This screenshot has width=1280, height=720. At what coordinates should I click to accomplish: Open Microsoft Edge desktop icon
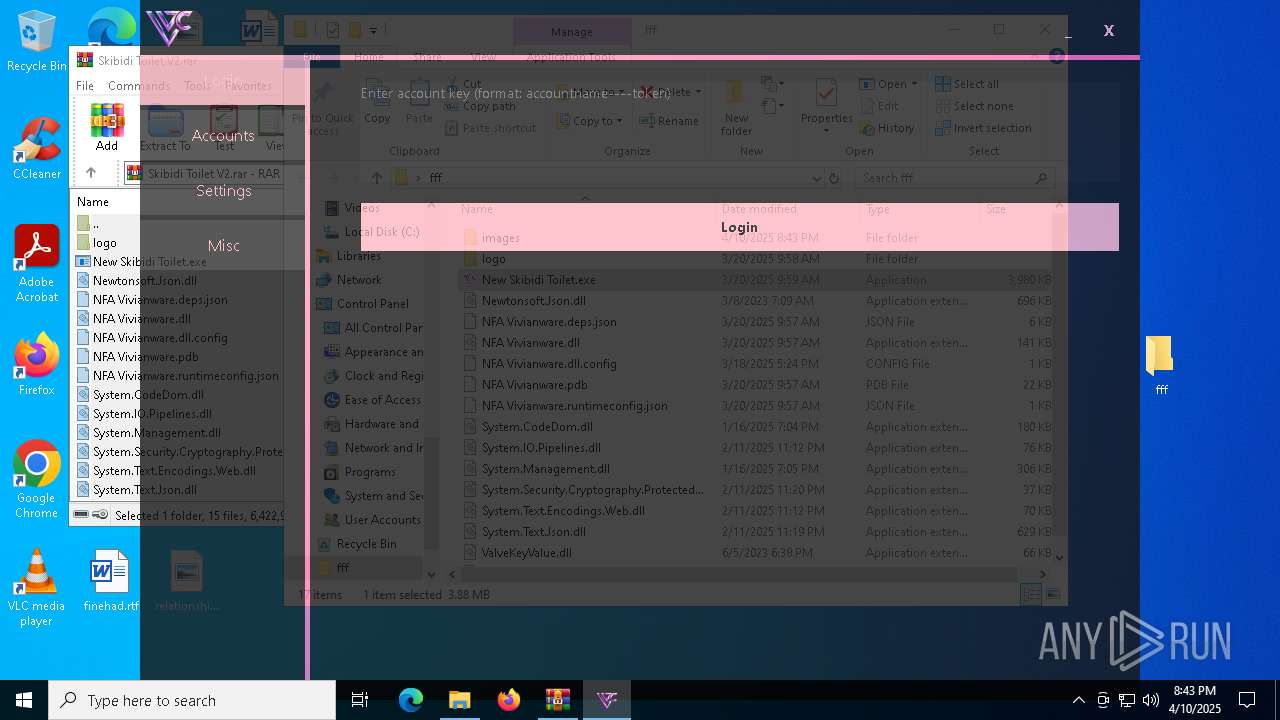[x=111, y=27]
